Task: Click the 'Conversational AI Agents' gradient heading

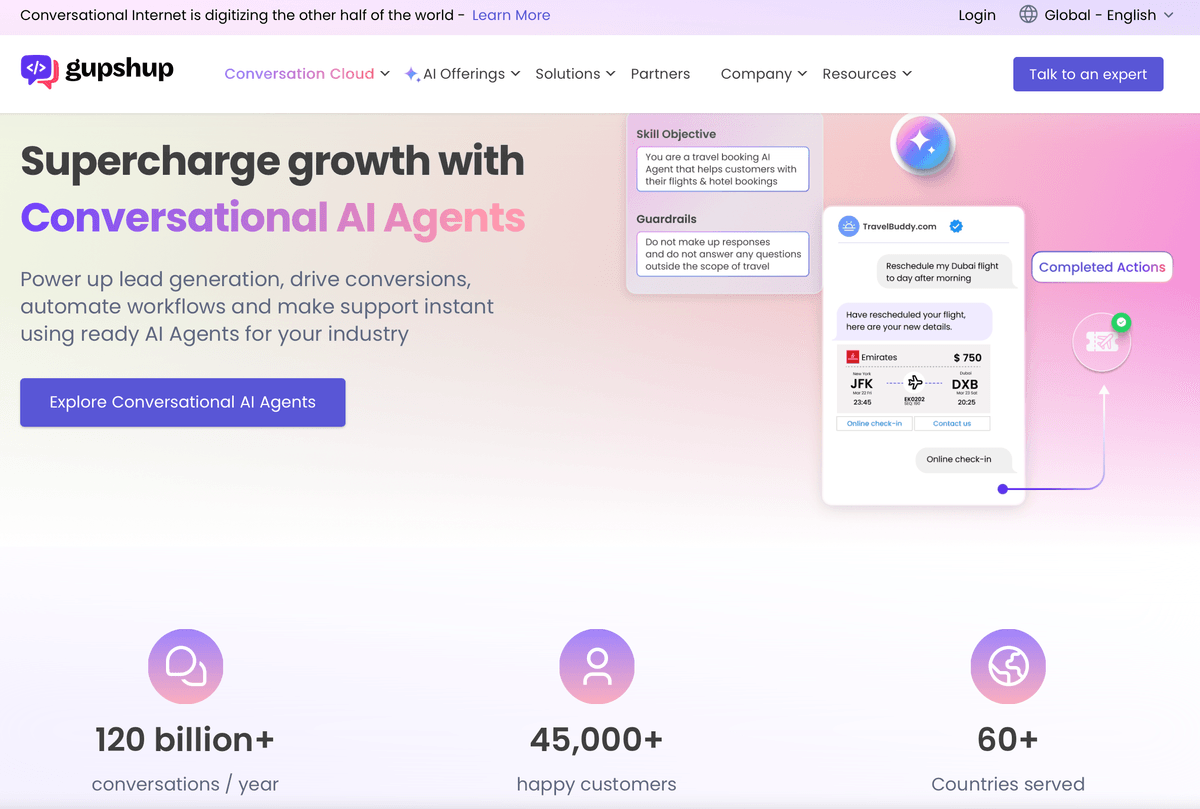Action: (x=273, y=217)
